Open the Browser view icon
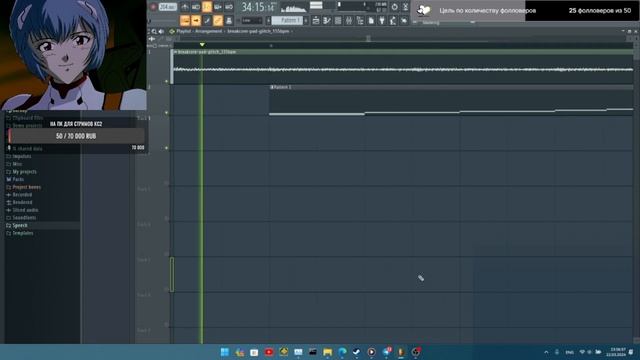Viewport: 640px width, 360px height. 360,20
